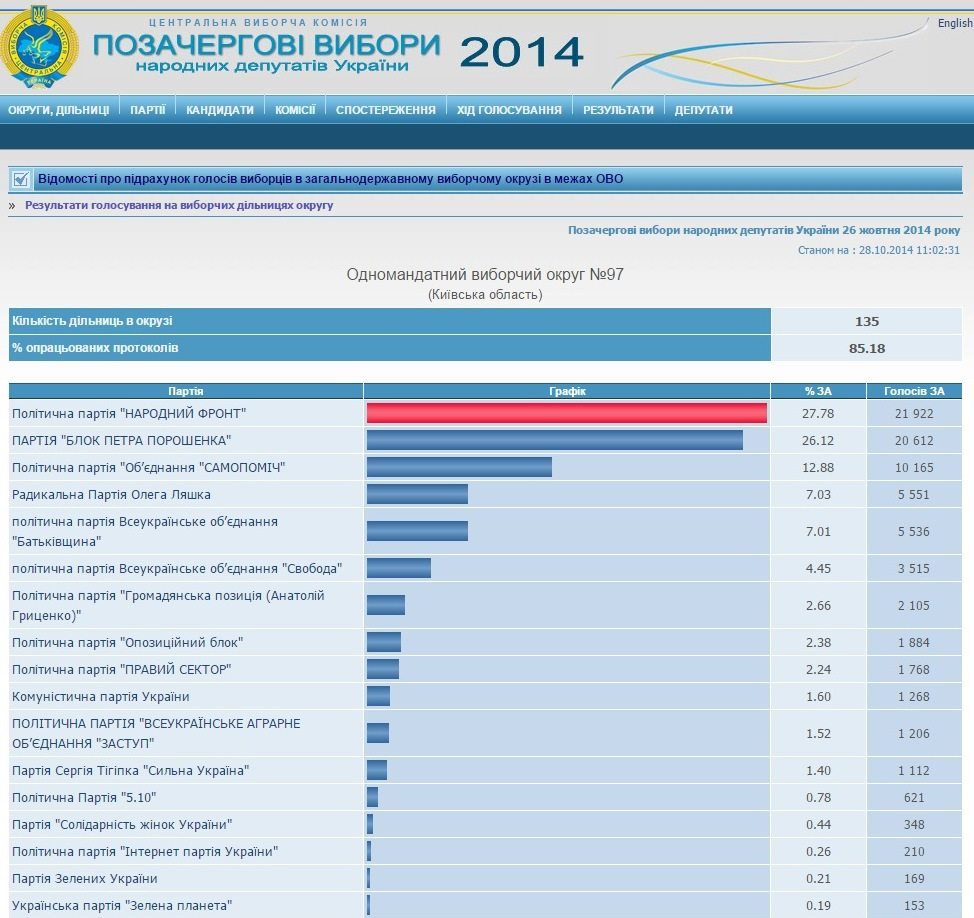Image resolution: width=974 pixels, height=918 pixels.
Task: Click the 85.18 processed protocols value
Action: pyautogui.click(x=867, y=348)
